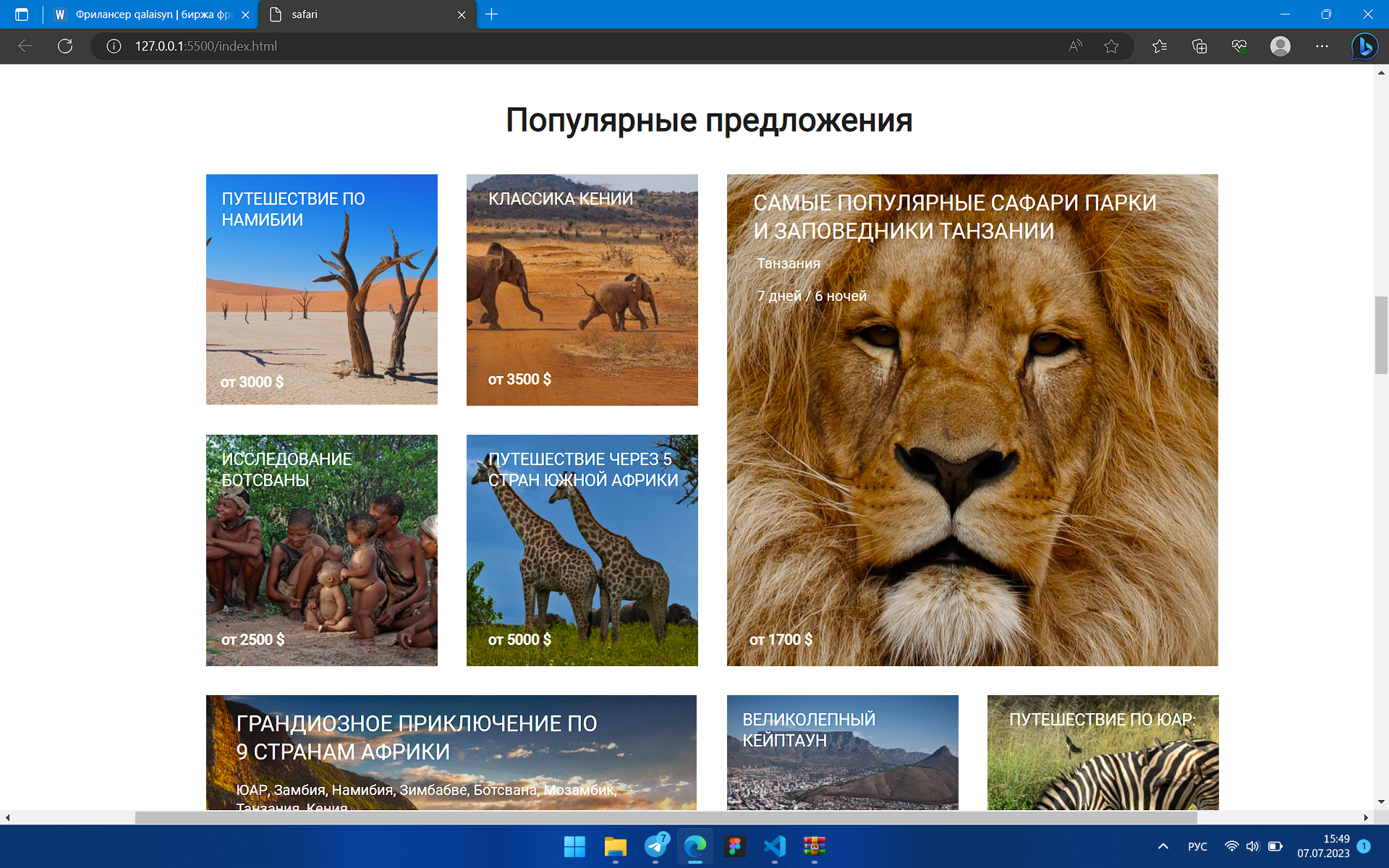
Task: Open Collections icon in toolbar
Action: 1199,46
